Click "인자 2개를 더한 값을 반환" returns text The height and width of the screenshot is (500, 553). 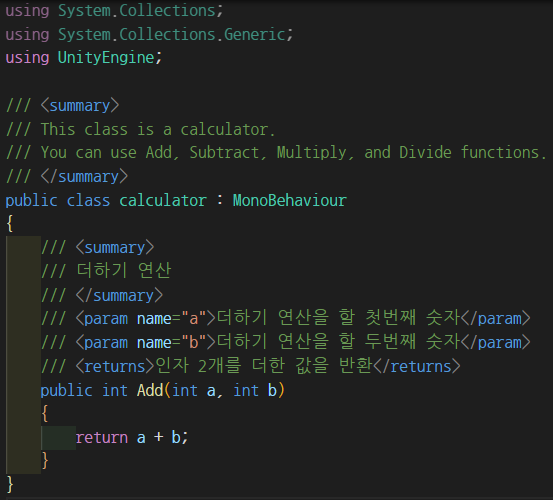coord(264,365)
